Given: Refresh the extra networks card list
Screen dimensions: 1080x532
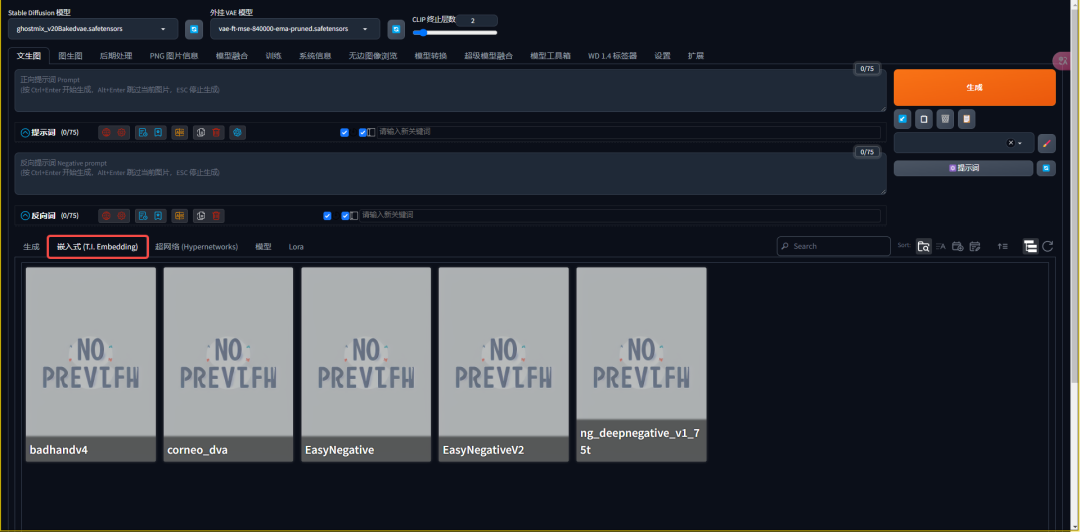Looking at the screenshot, I should (1047, 246).
